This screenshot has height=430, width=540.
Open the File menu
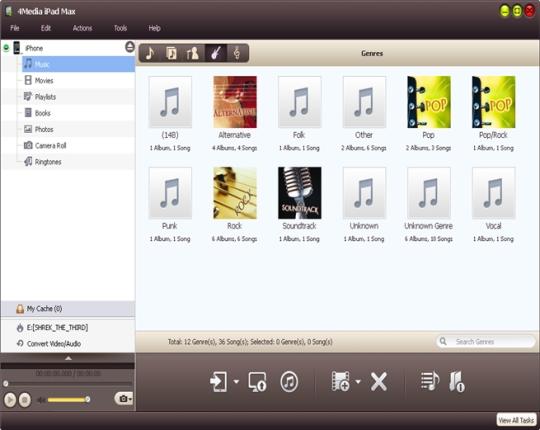(x=15, y=28)
